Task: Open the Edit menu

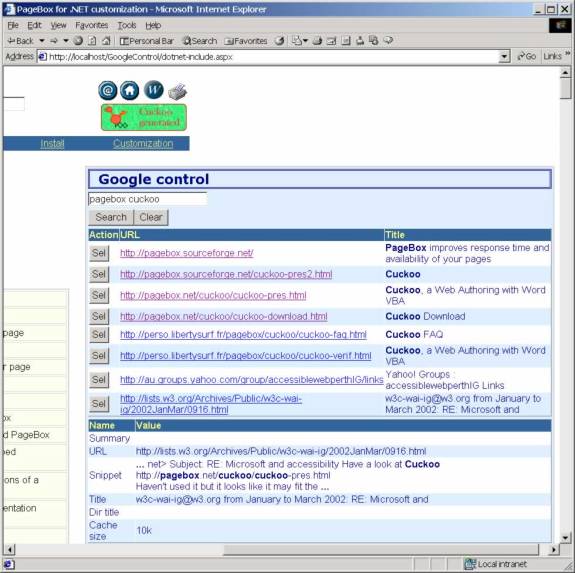Action: pyautogui.click(x=34, y=25)
